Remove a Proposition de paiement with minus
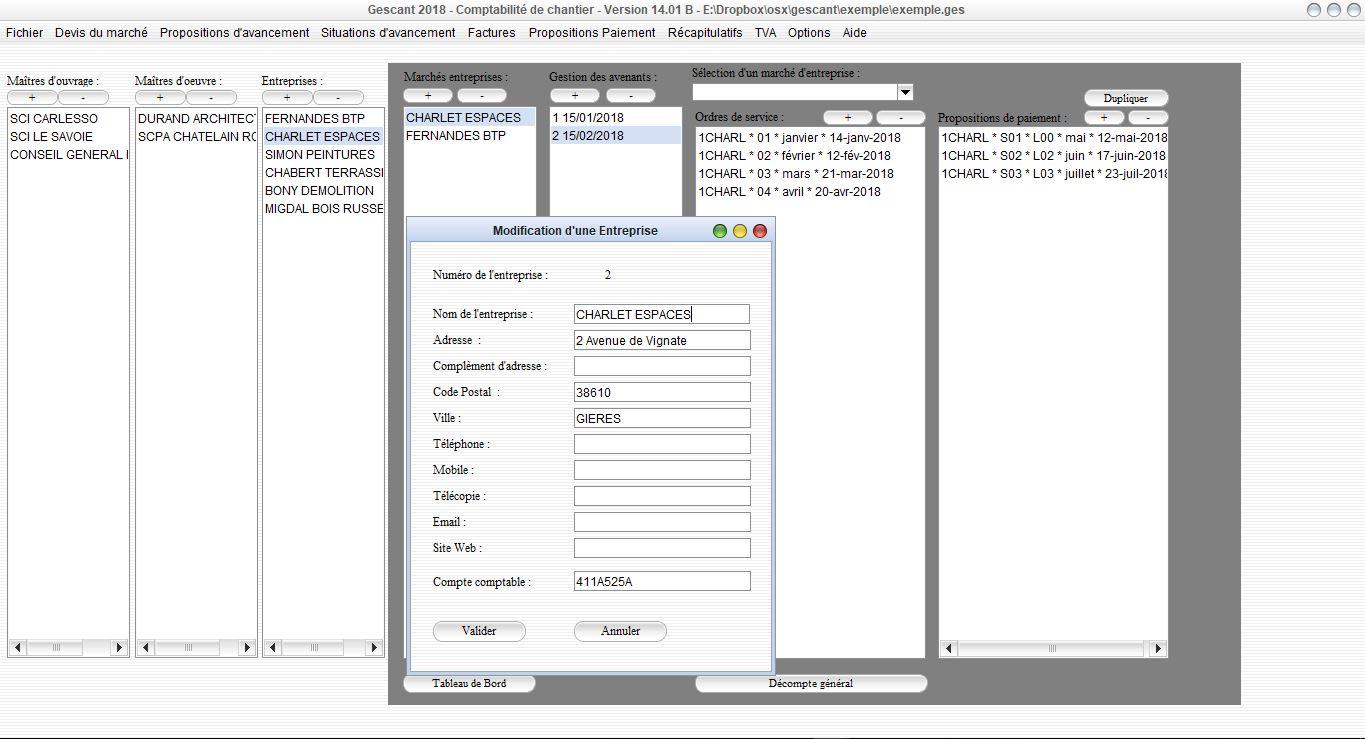Viewport: 1365px width, 739px height. click(x=1148, y=117)
